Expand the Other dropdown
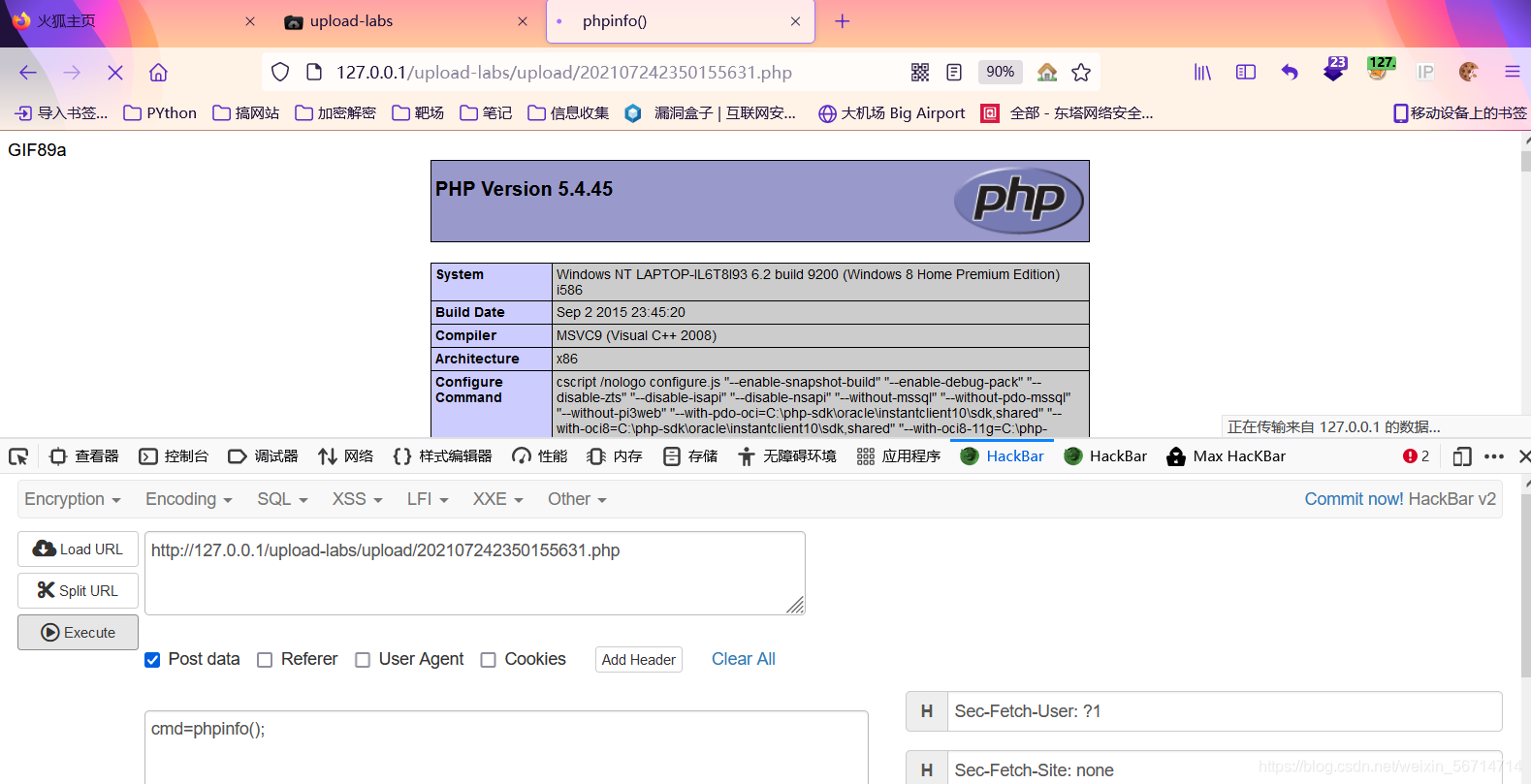 [x=577, y=499]
